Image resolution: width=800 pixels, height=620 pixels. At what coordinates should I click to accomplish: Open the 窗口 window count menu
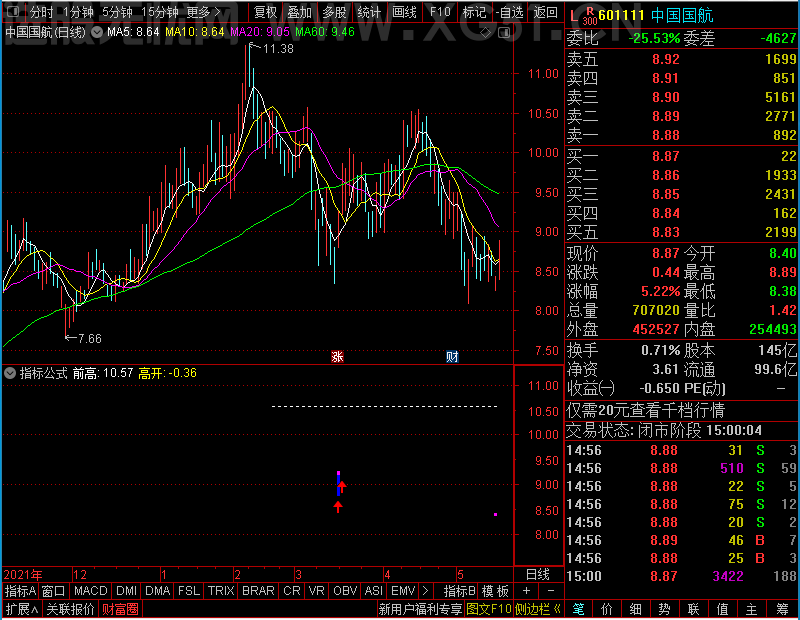(54, 591)
